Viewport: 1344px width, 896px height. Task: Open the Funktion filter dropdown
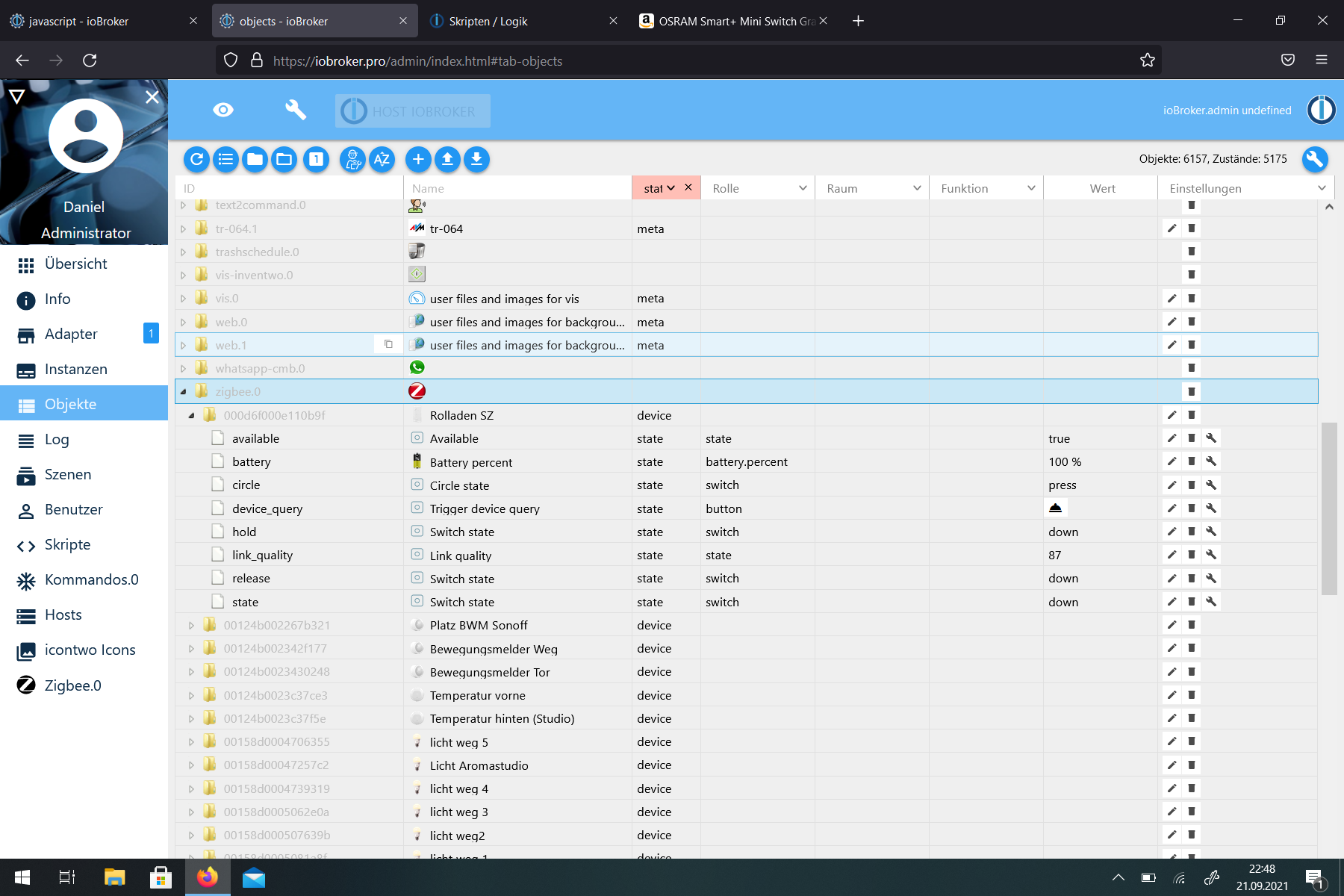987,188
